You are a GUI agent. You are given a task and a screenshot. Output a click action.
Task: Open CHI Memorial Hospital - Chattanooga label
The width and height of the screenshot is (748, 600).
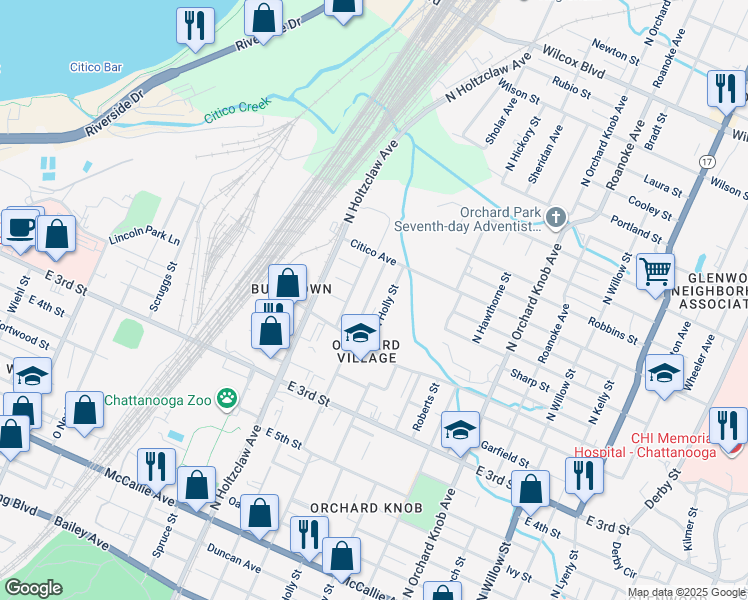[x=645, y=445]
